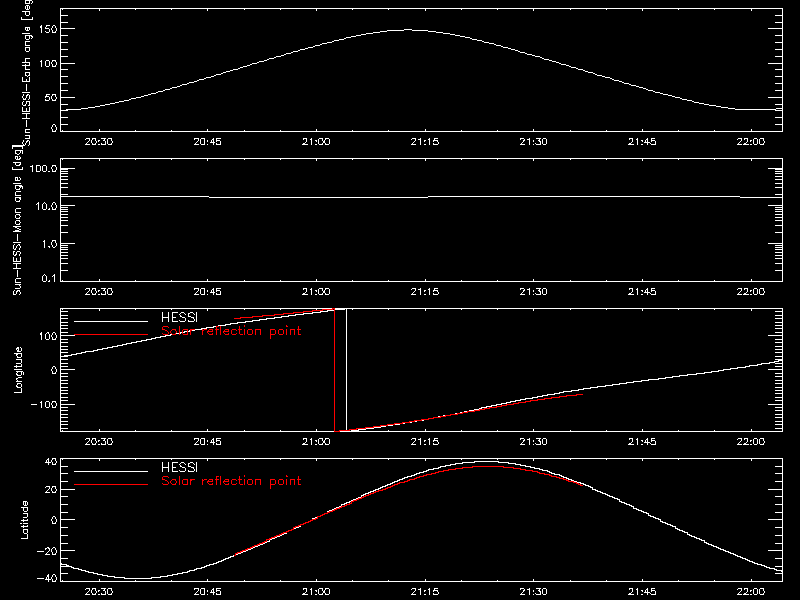Click 21:15 time label under Sun-HESSI-Earth plot
The image size is (800, 600).
click(x=424, y=142)
